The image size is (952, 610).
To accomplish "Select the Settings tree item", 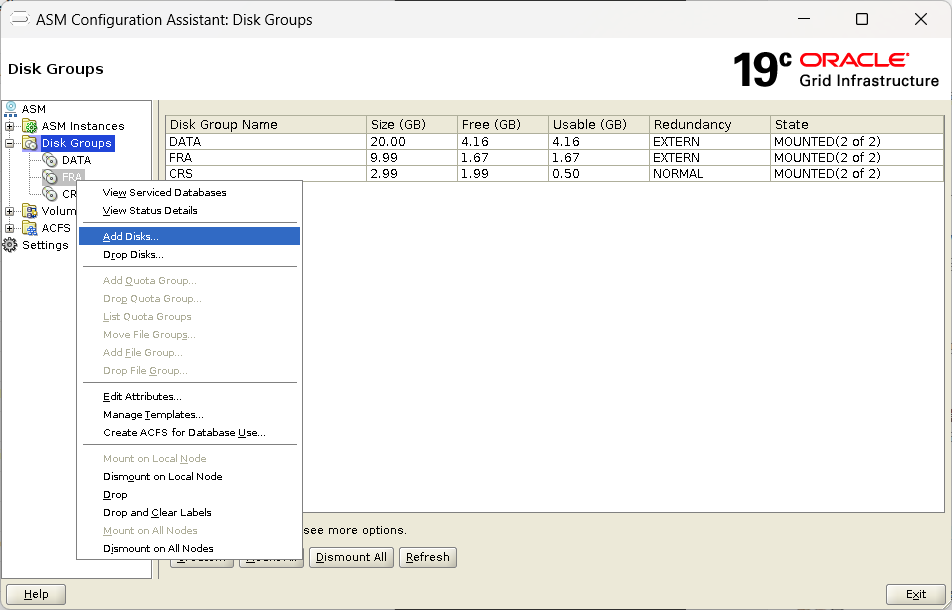I will (46, 245).
